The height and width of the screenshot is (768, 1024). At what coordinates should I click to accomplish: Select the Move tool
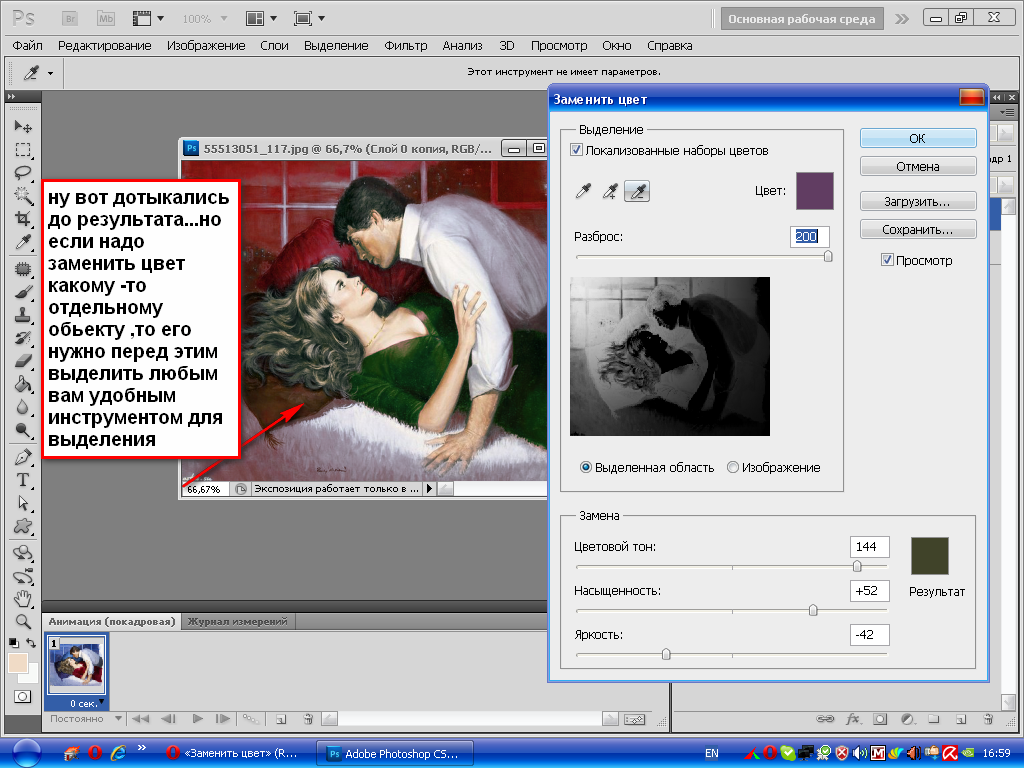23,126
